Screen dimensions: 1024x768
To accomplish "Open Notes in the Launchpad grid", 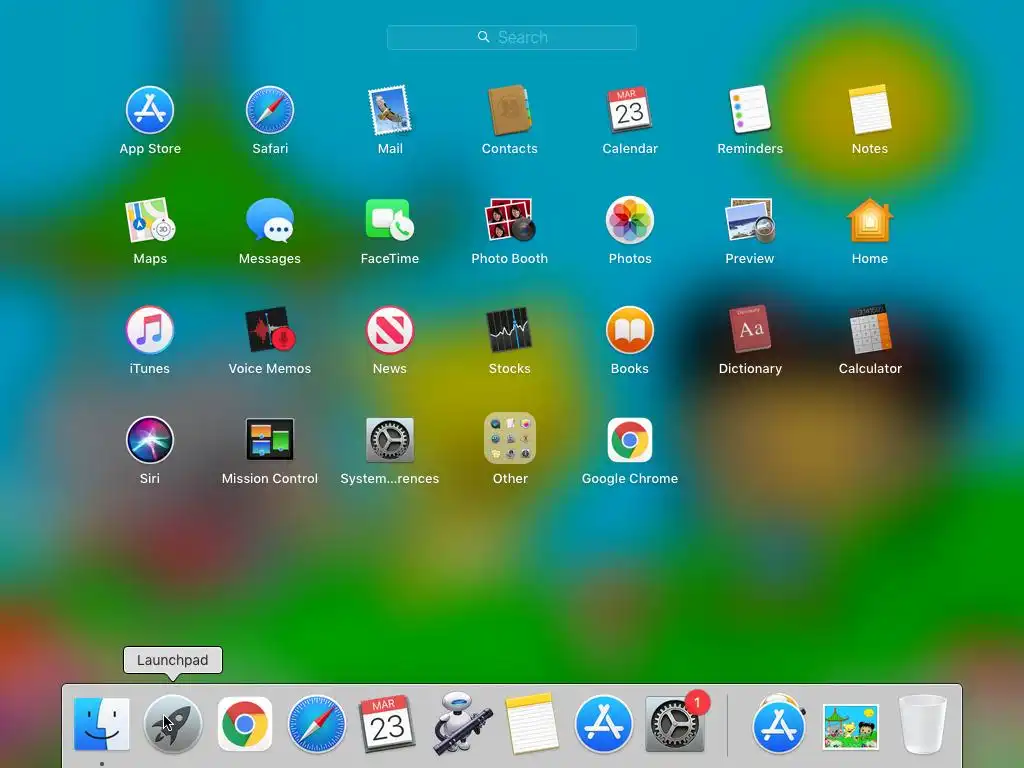I will [870, 110].
